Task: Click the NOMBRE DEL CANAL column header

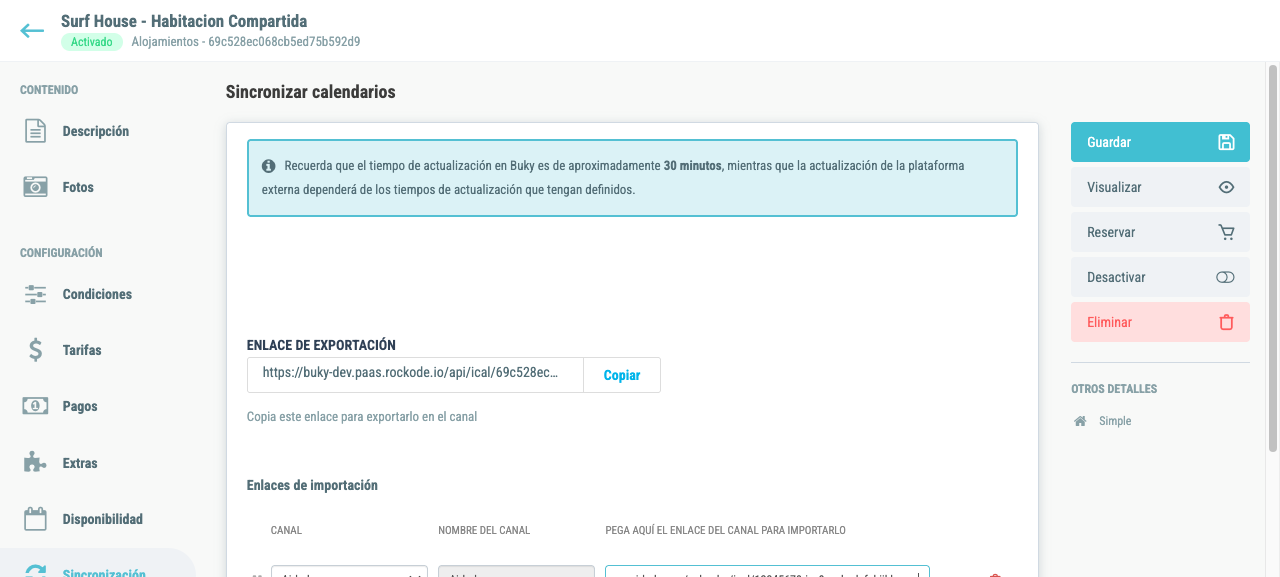Action: point(484,530)
